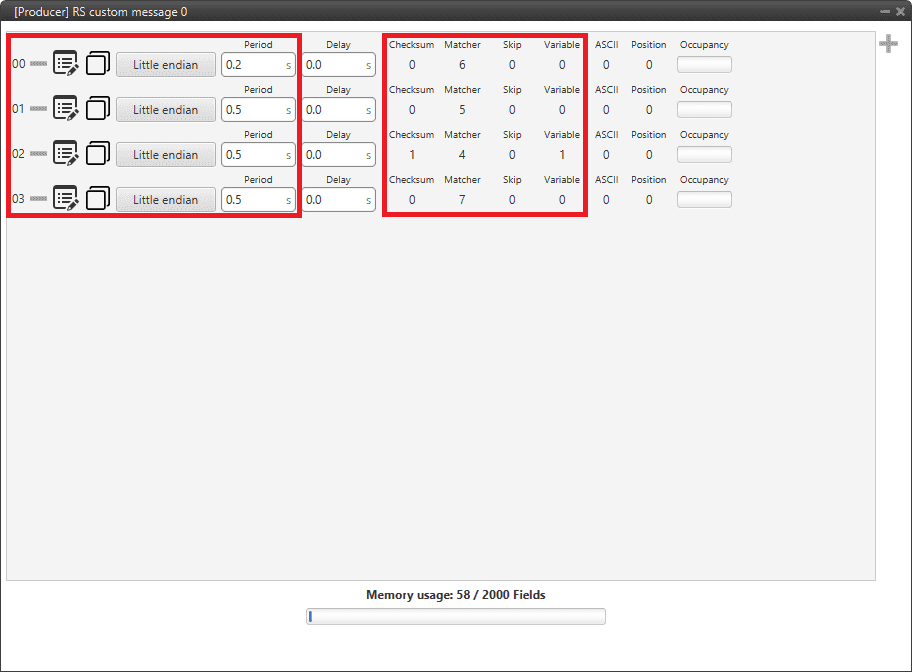
Task: Add a new message with plus icon
Action: click(x=888, y=43)
